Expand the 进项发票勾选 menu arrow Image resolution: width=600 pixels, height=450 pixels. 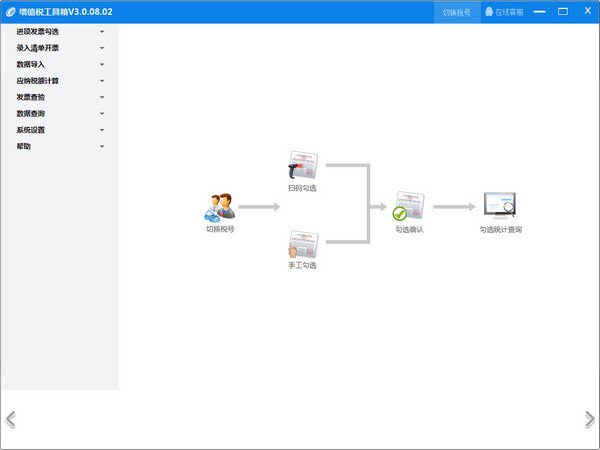[x=102, y=32]
